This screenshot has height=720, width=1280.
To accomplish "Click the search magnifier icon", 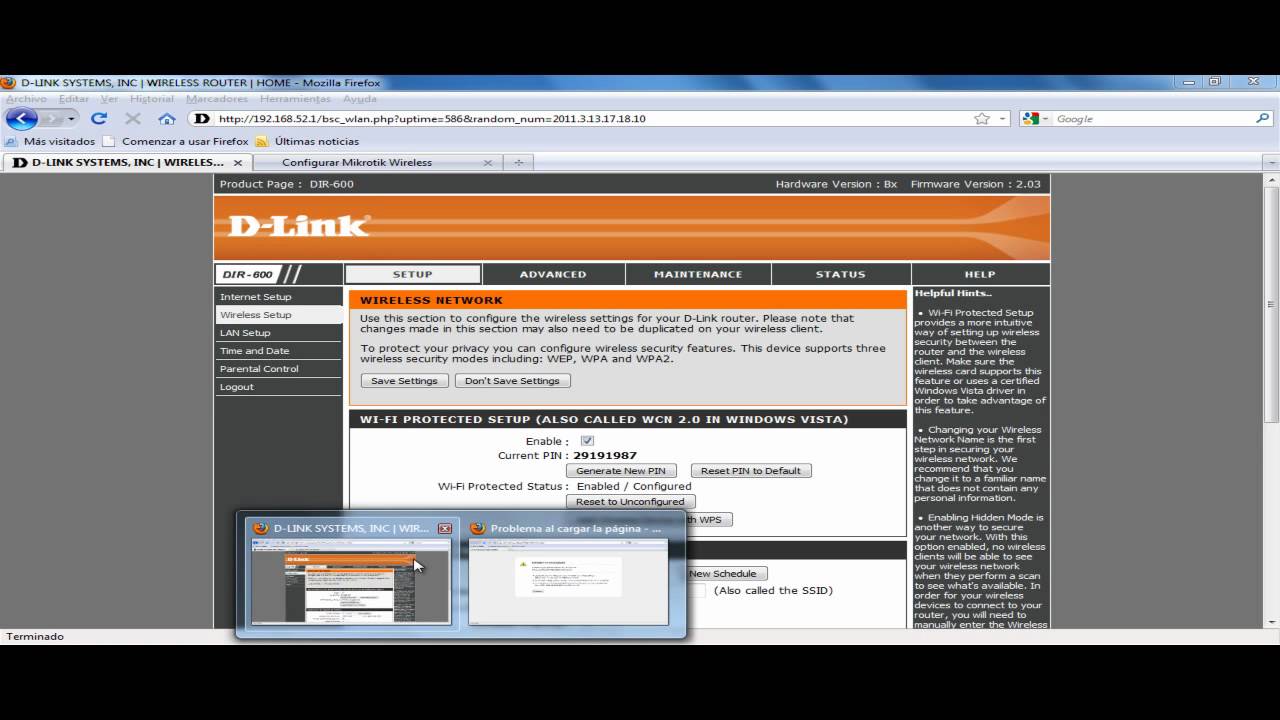I will coord(1262,119).
